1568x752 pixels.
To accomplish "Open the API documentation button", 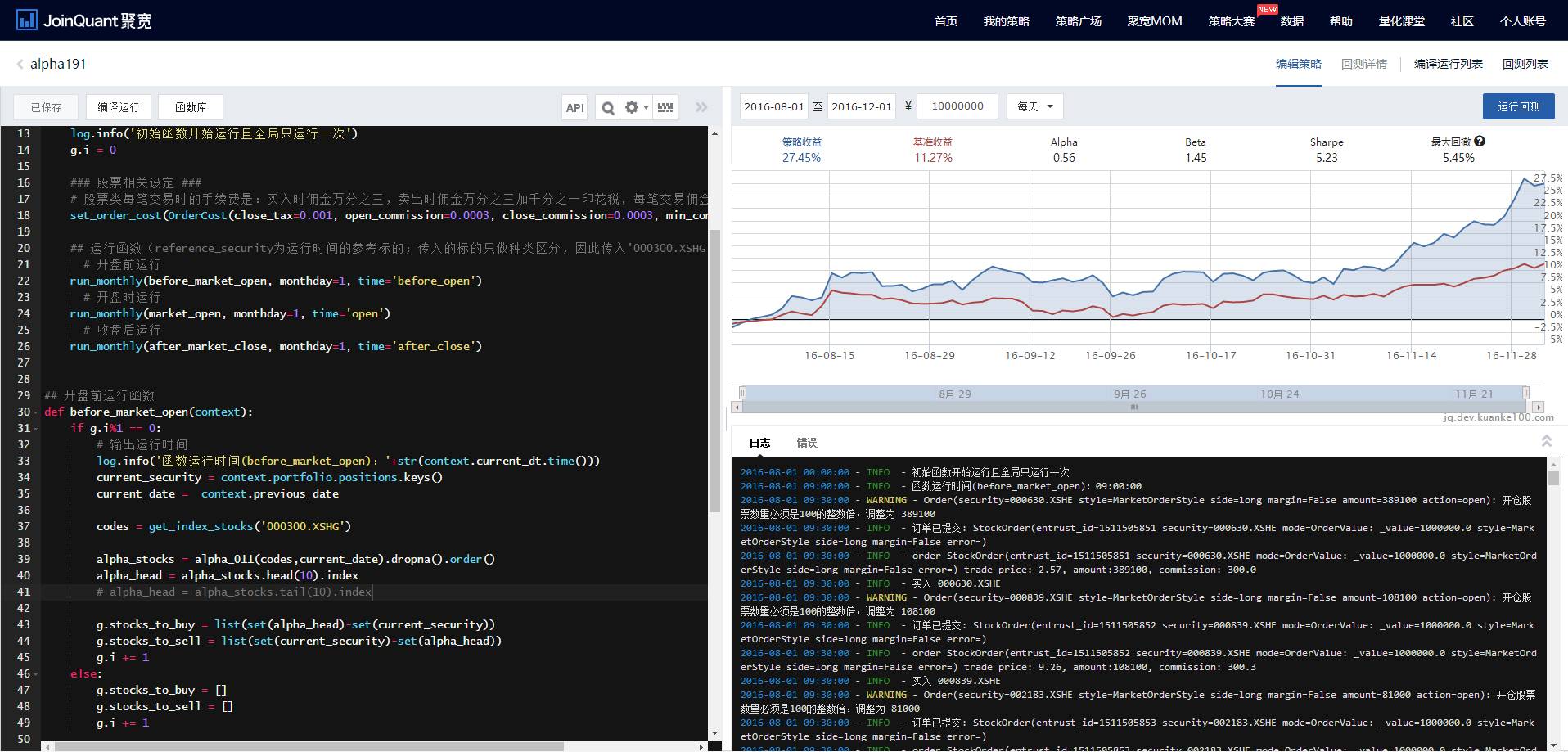I will [x=575, y=107].
